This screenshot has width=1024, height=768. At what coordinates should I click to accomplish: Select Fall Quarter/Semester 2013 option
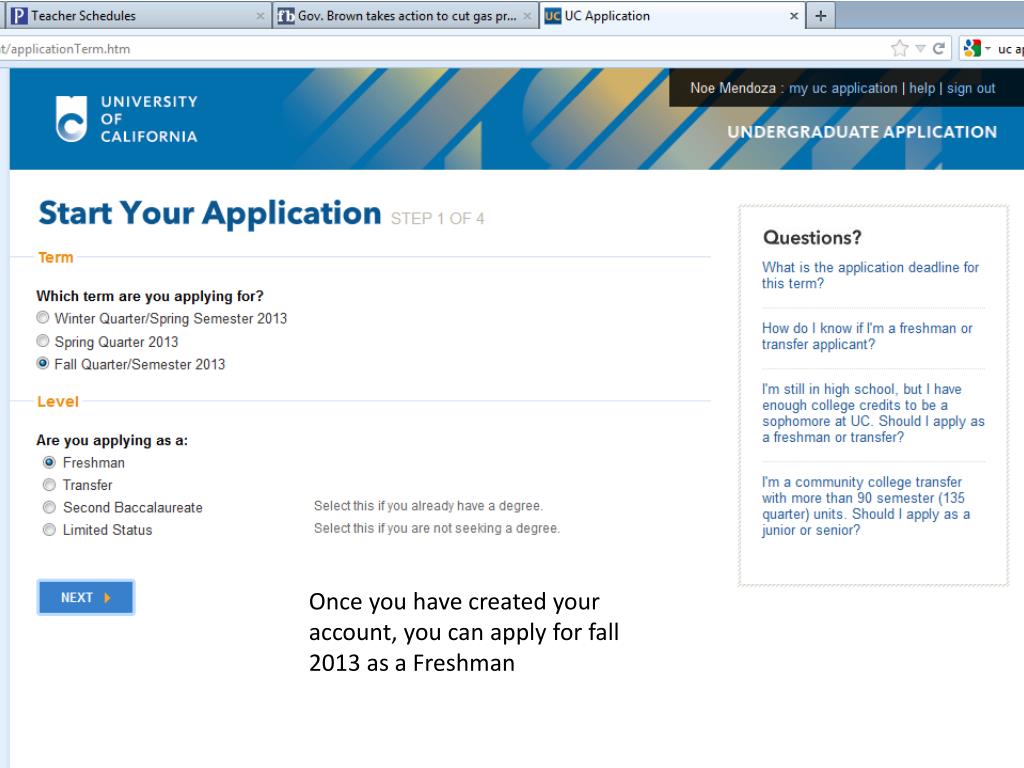42,363
